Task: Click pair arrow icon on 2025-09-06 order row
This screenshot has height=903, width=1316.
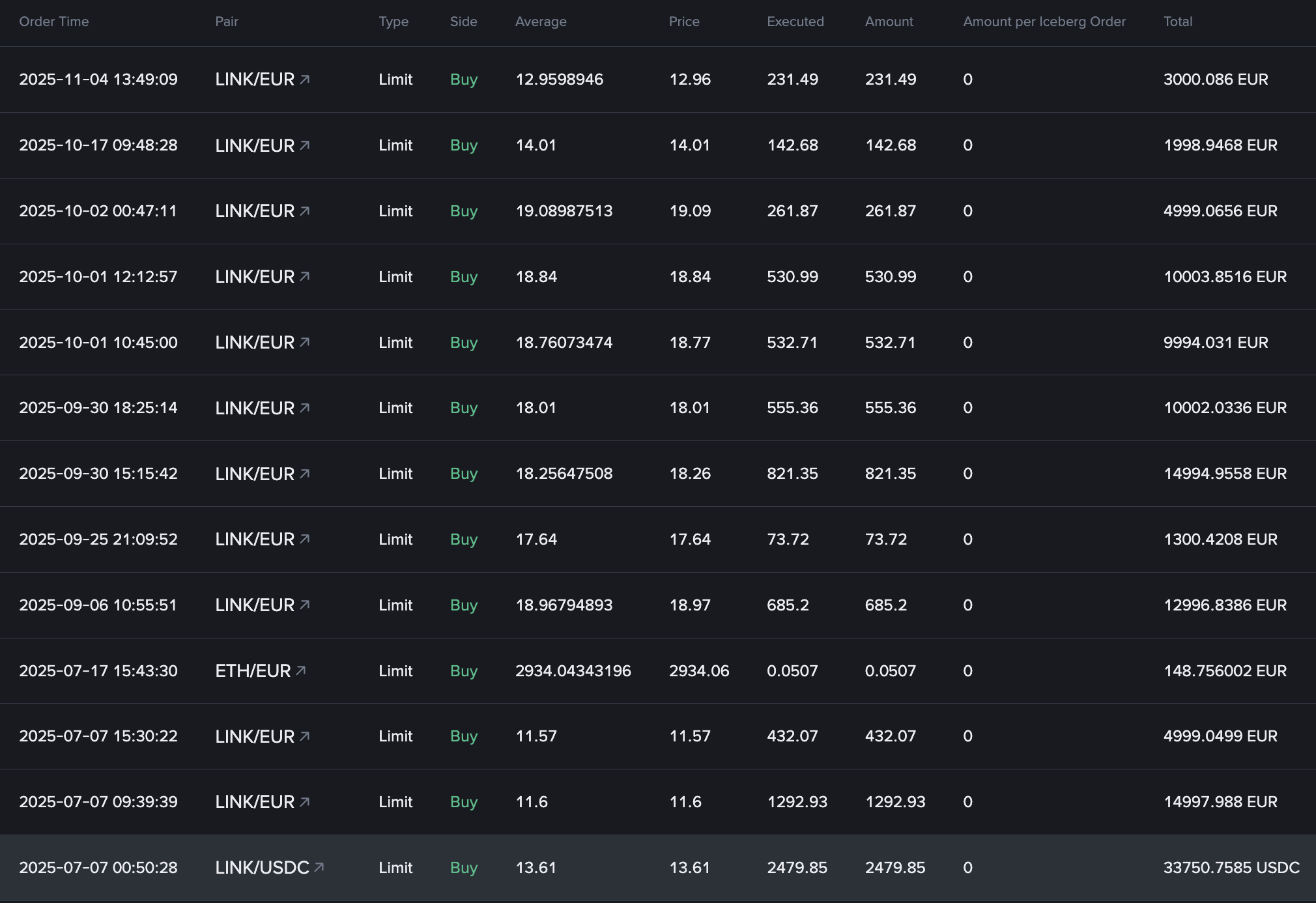Action: coord(304,605)
